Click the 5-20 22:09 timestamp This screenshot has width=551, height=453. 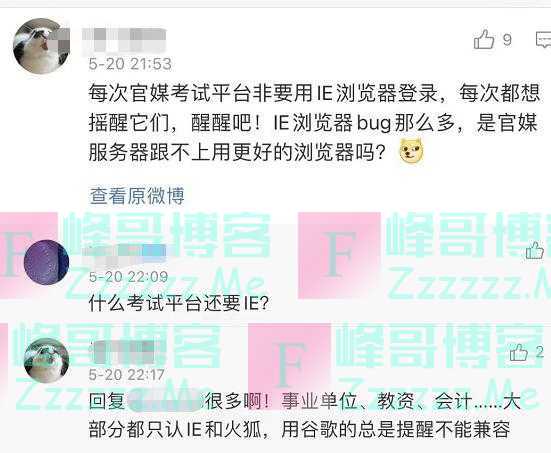point(129,277)
